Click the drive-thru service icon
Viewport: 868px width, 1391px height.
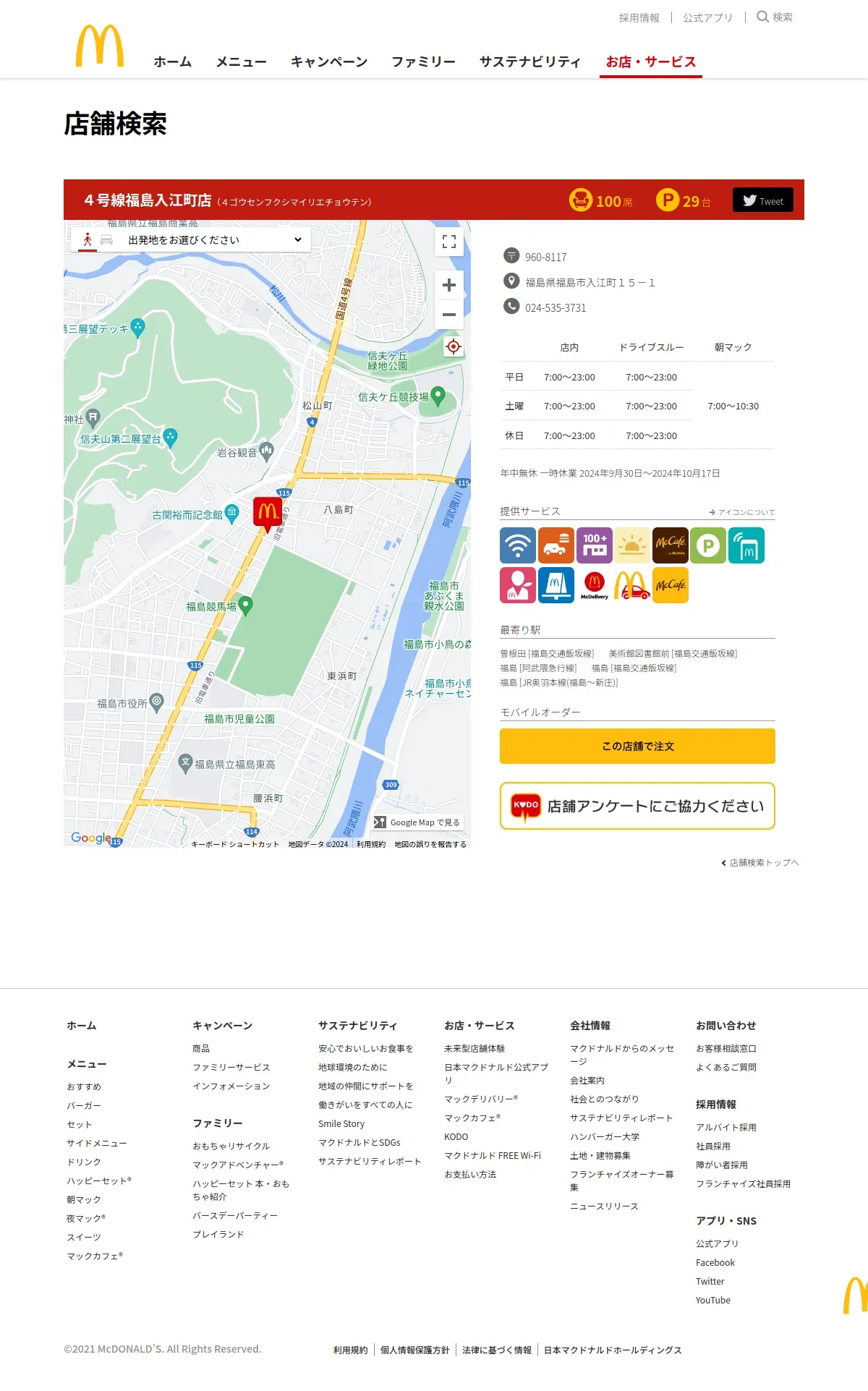556,545
